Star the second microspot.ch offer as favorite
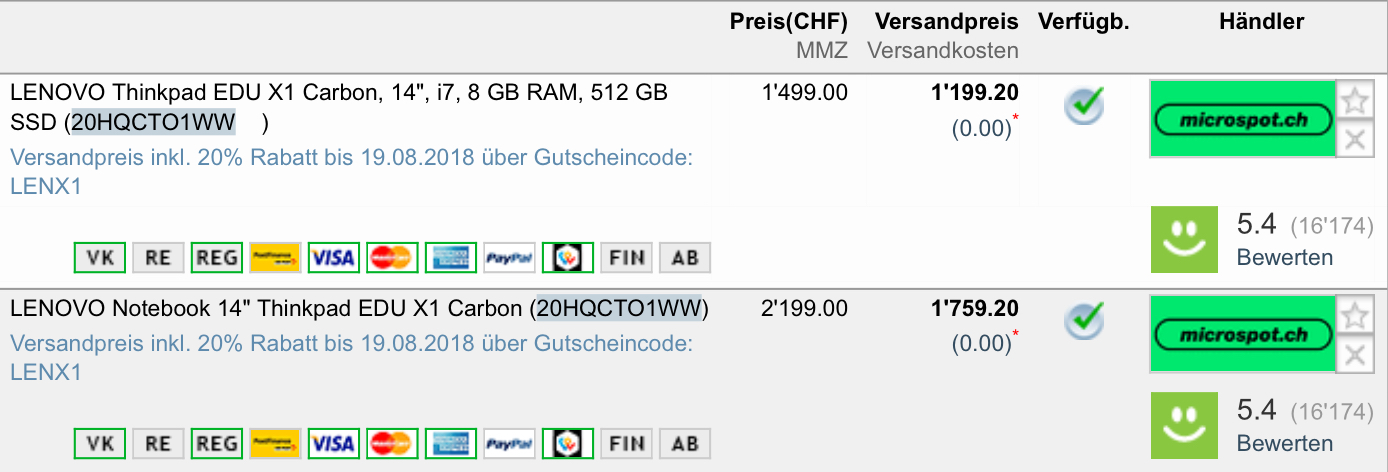This screenshot has height=472, width=1388. 1355,316
